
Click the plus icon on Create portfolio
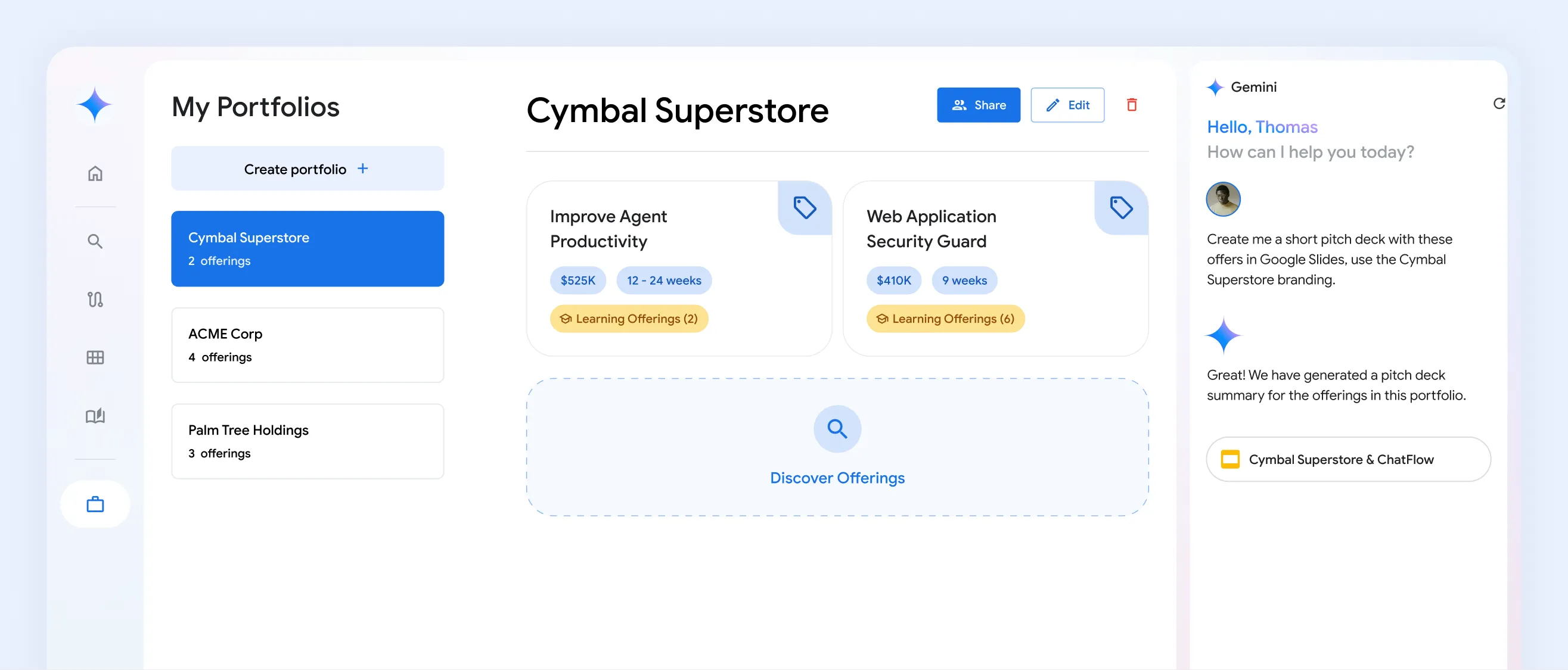363,169
